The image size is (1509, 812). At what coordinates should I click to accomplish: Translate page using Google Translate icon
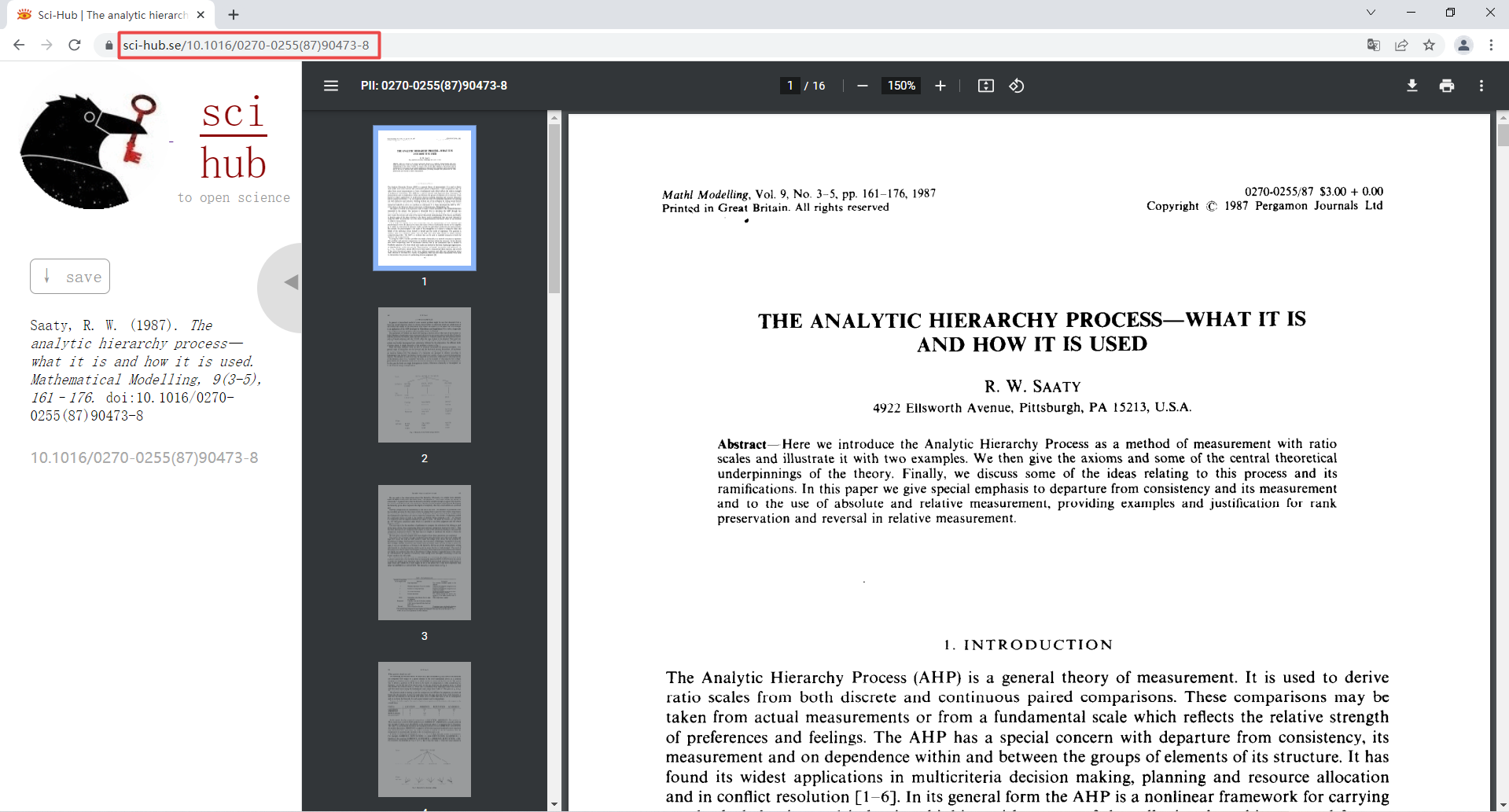click(x=1374, y=45)
